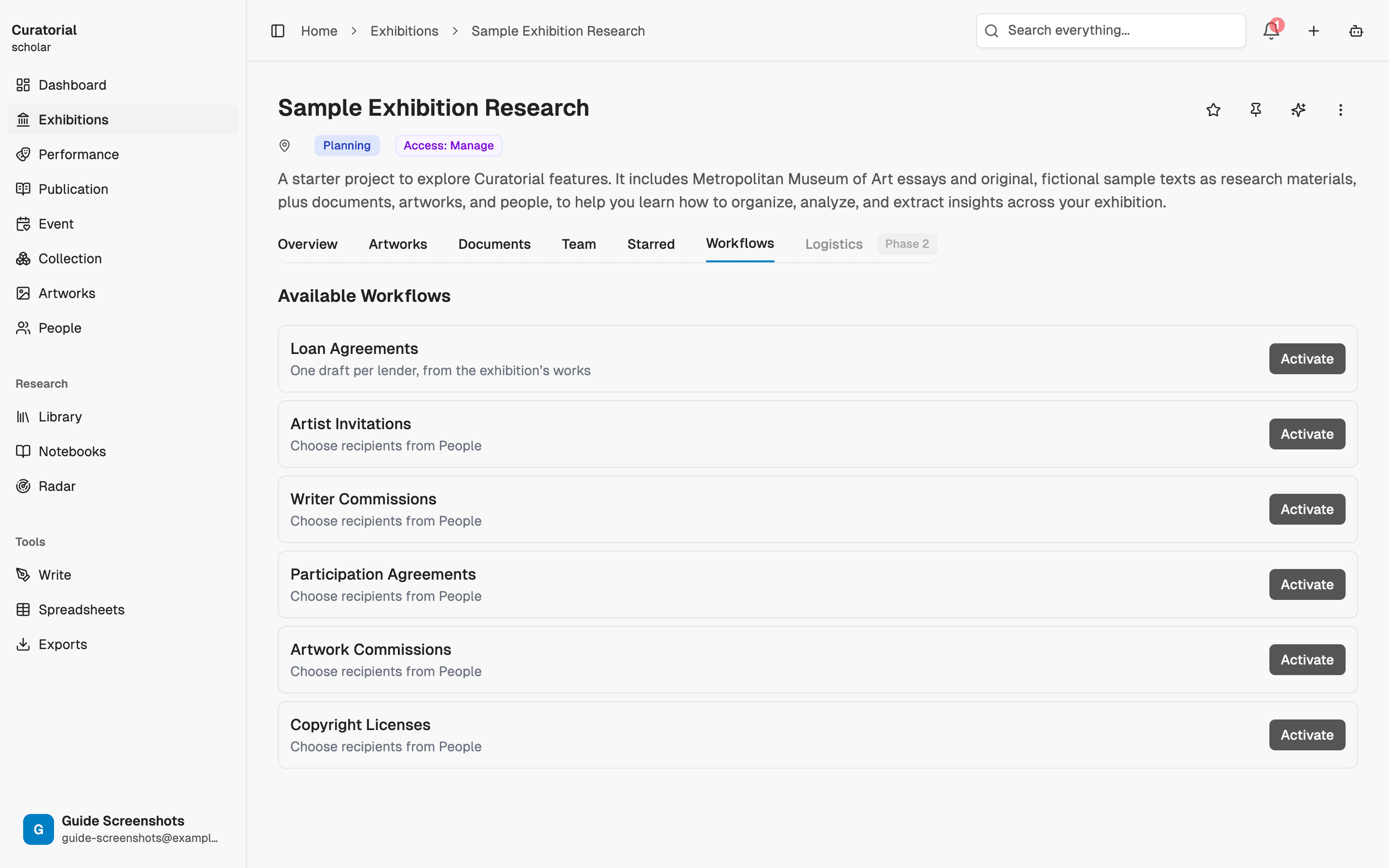
Task: Switch to the Documents tab
Action: [x=494, y=244]
